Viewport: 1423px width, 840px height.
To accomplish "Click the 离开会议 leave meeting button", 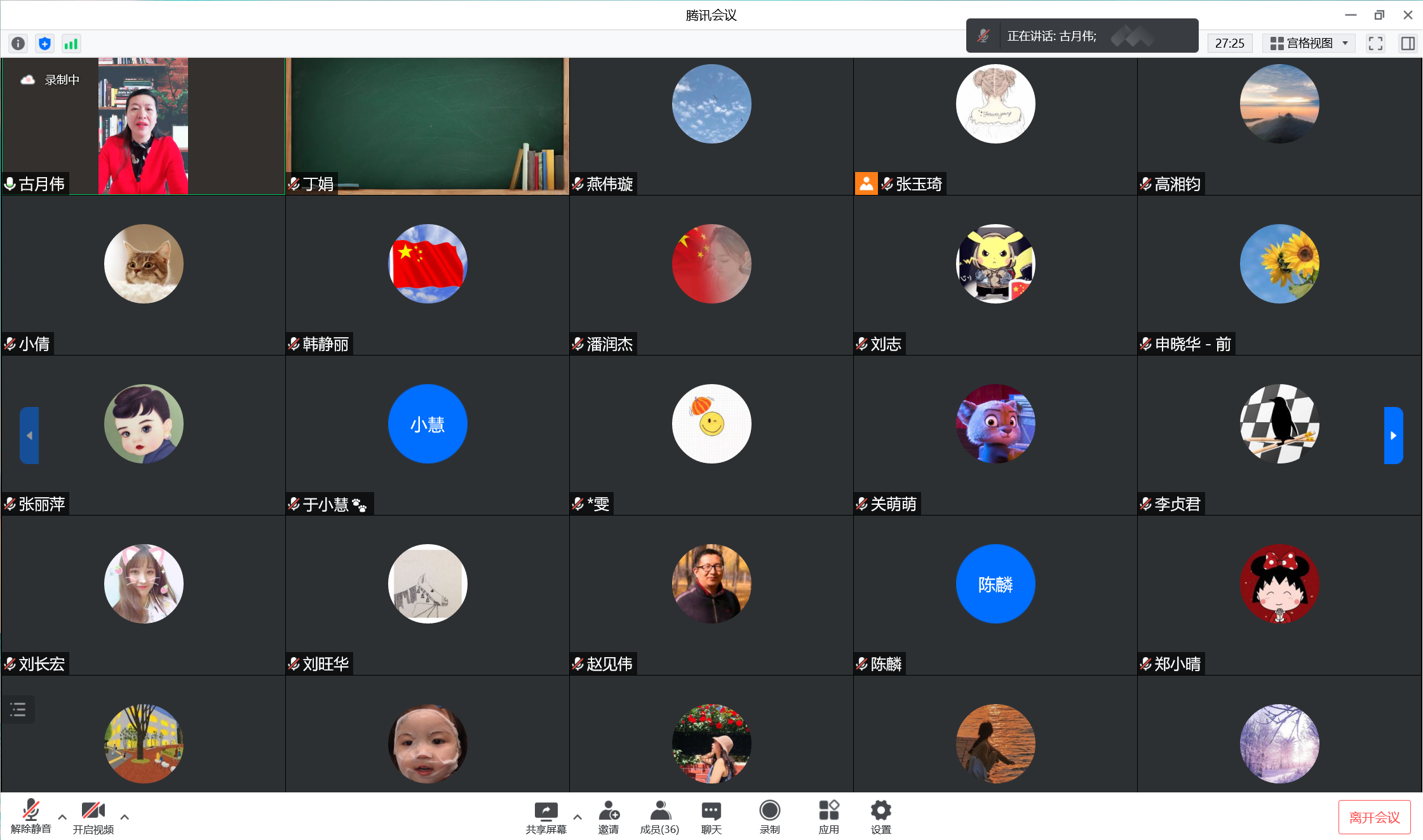I will pyautogui.click(x=1374, y=817).
